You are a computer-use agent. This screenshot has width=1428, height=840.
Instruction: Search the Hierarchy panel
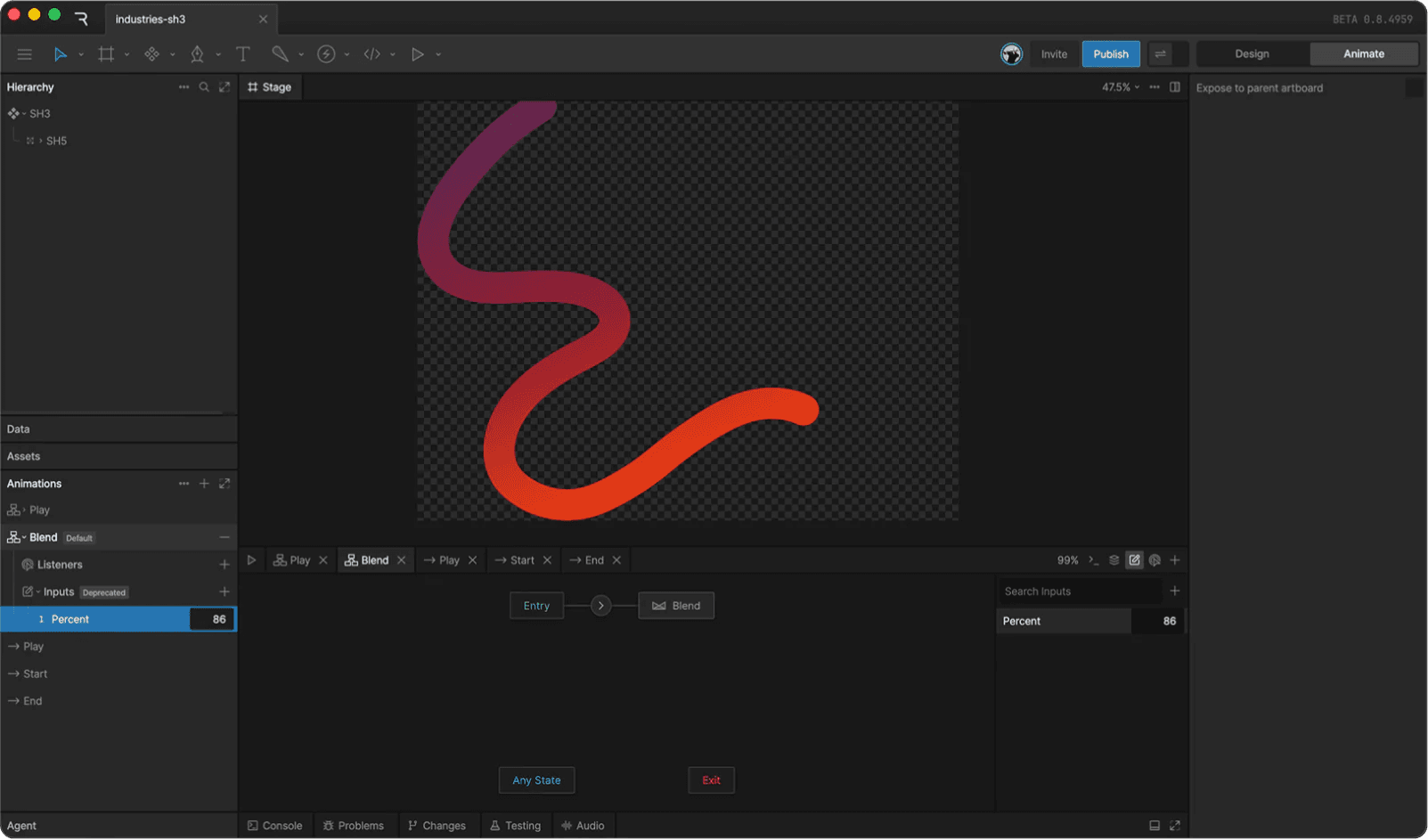point(204,87)
